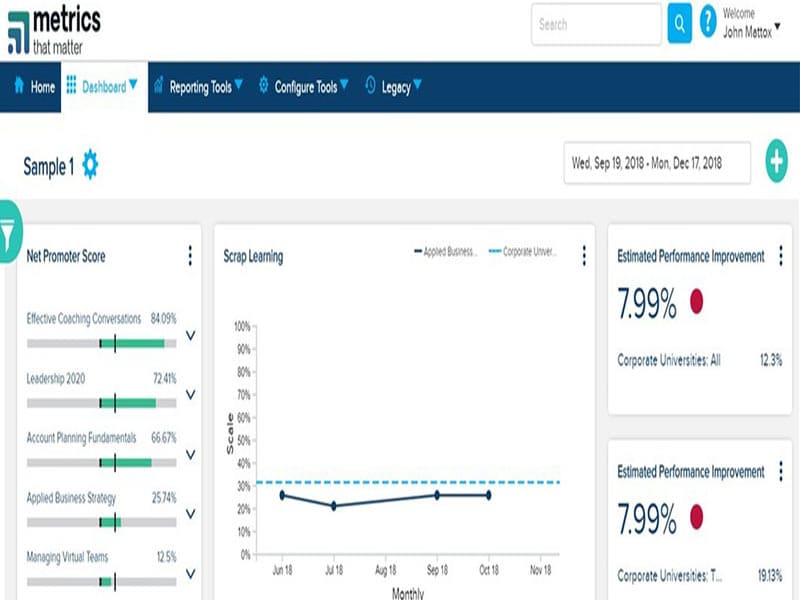Open the Net Promoter Score options menu
Image resolution: width=800 pixels, height=600 pixels.
[190, 256]
